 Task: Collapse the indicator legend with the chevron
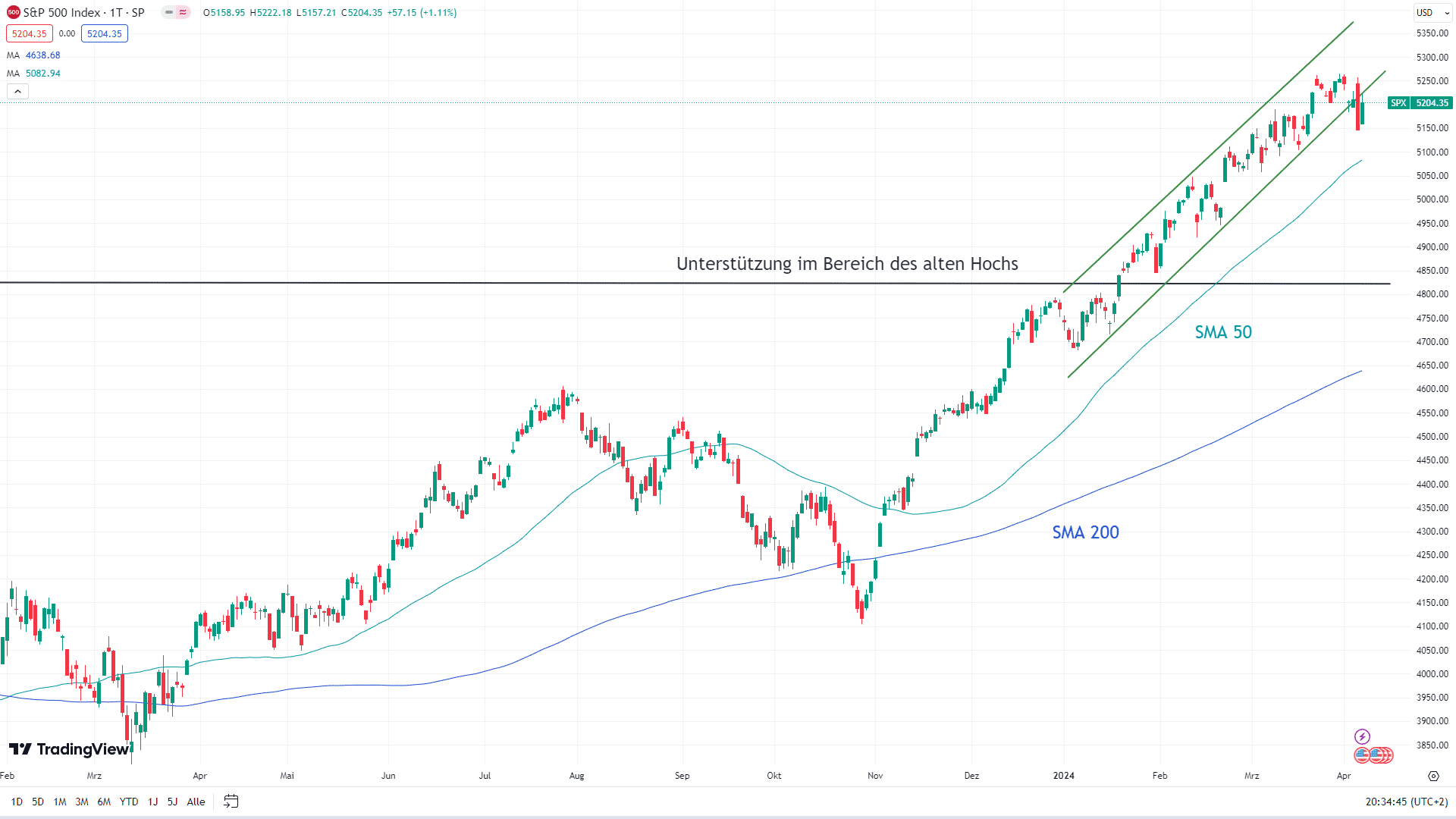tap(18, 92)
